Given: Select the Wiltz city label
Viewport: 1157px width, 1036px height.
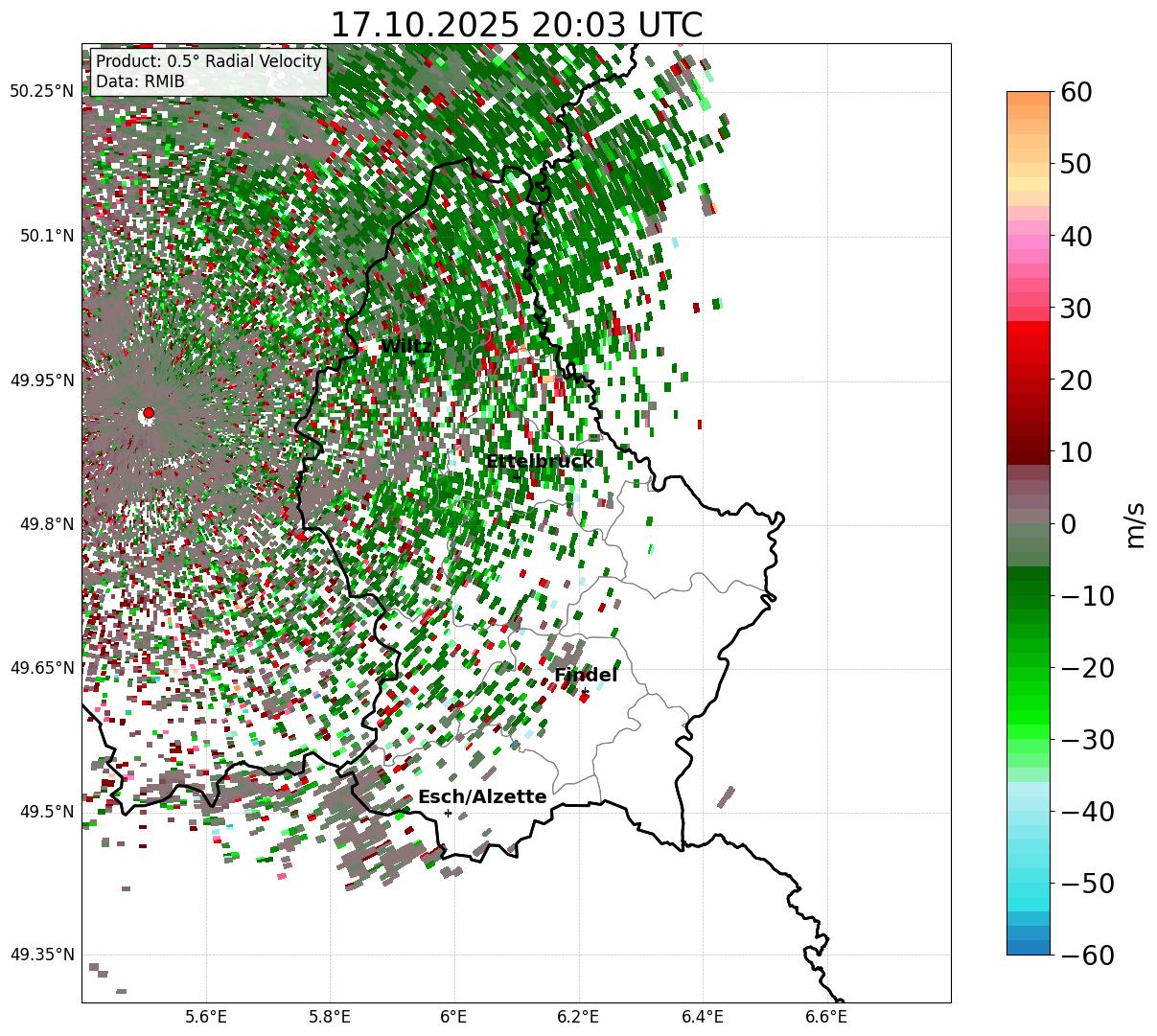Looking at the screenshot, I should [406, 347].
